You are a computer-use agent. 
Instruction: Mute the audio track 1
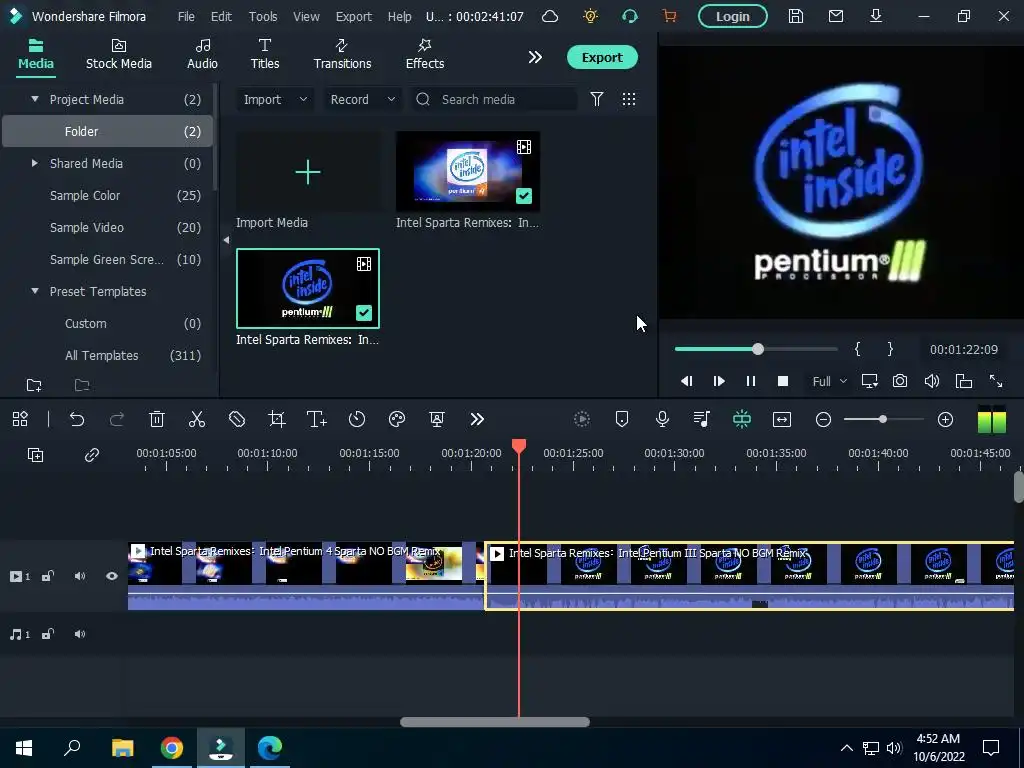(80, 634)
